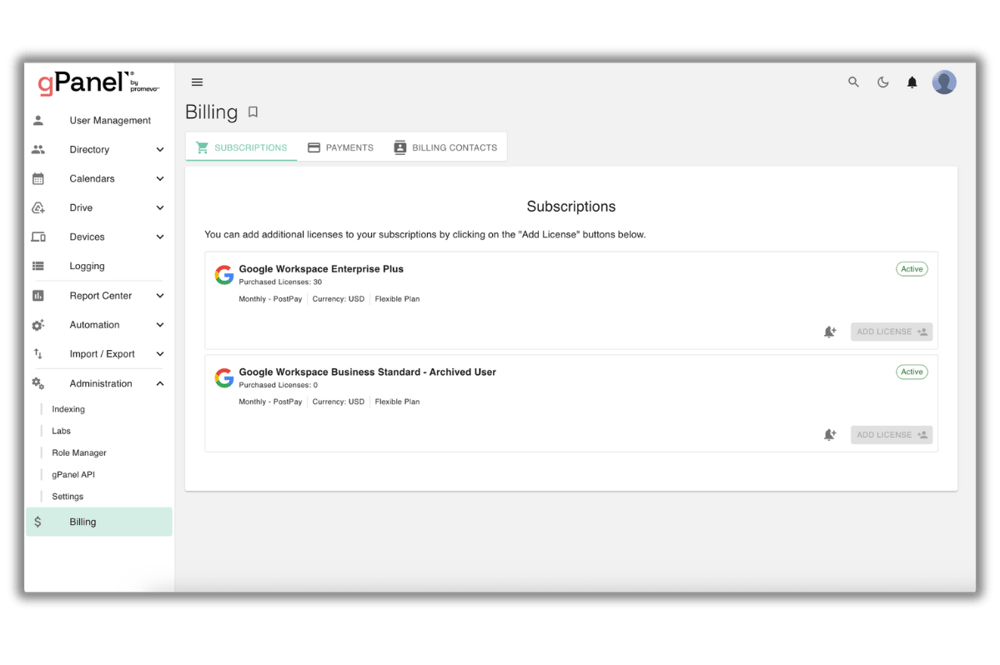Viewport: 1000px width, 665px height.
Task: Click Active badge on Enterprise Plus
Action: (x=912, y=269)
